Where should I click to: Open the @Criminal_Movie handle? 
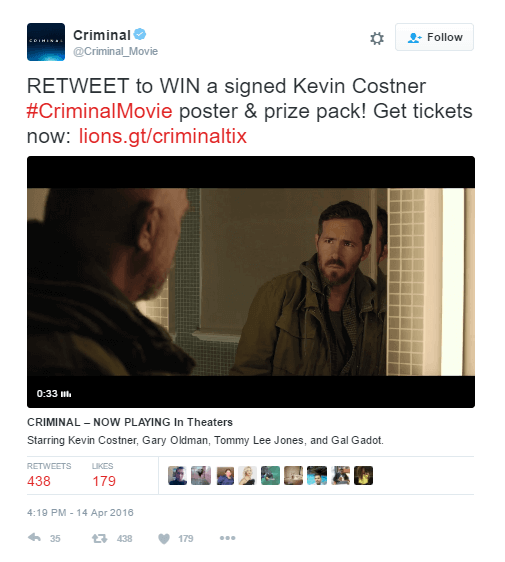pos(115,52)
